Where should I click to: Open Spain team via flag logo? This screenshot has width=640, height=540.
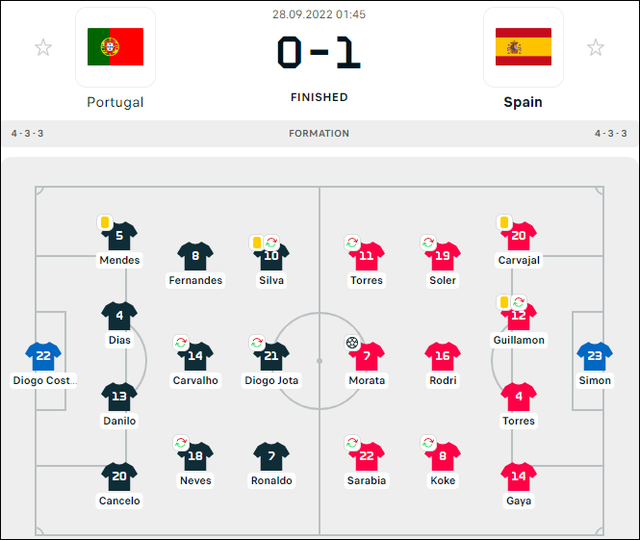tap(523, 47)
